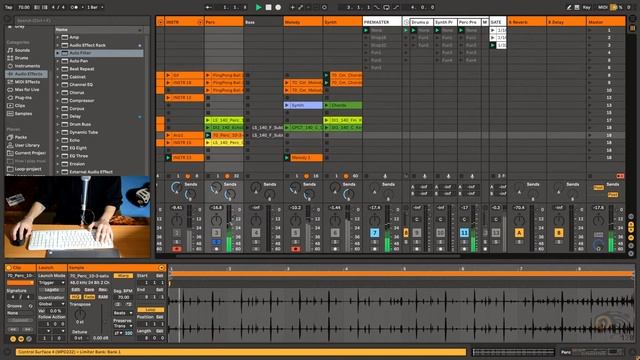Click the Transpose knob in Sample box
The width and height of the screenshot is (640, 360).
(x=80, y=314)
